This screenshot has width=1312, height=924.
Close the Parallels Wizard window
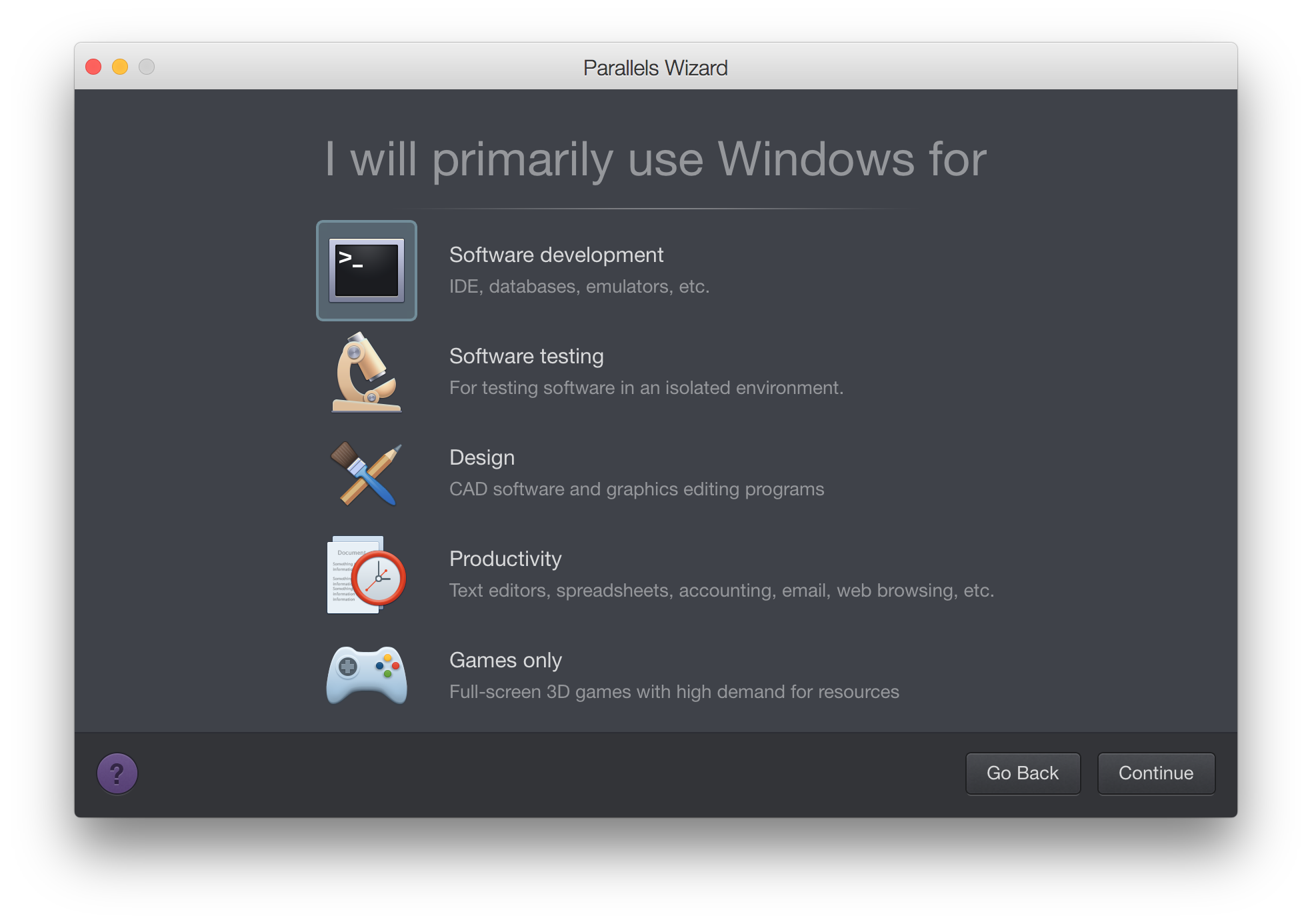pos(93,67)
